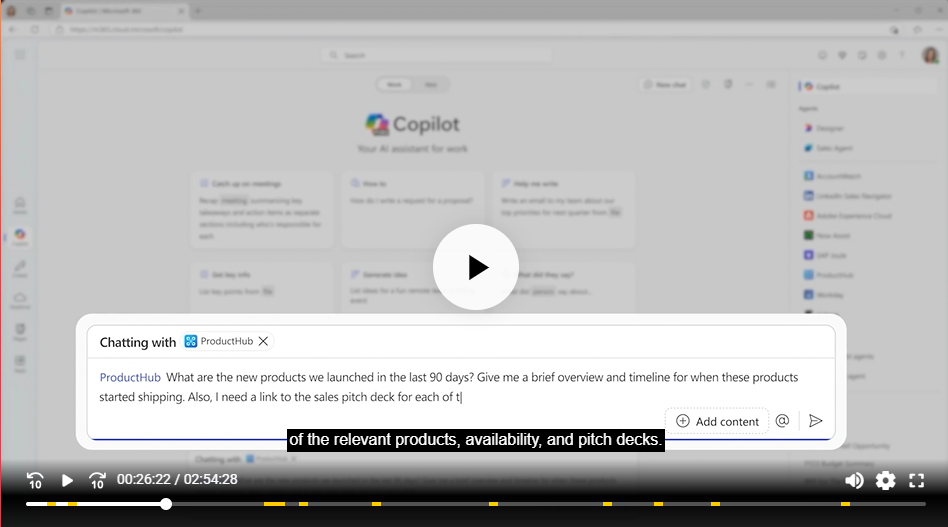The image size is (948, 527).
Task: Click the large center play button
Action: pos(476,267)
